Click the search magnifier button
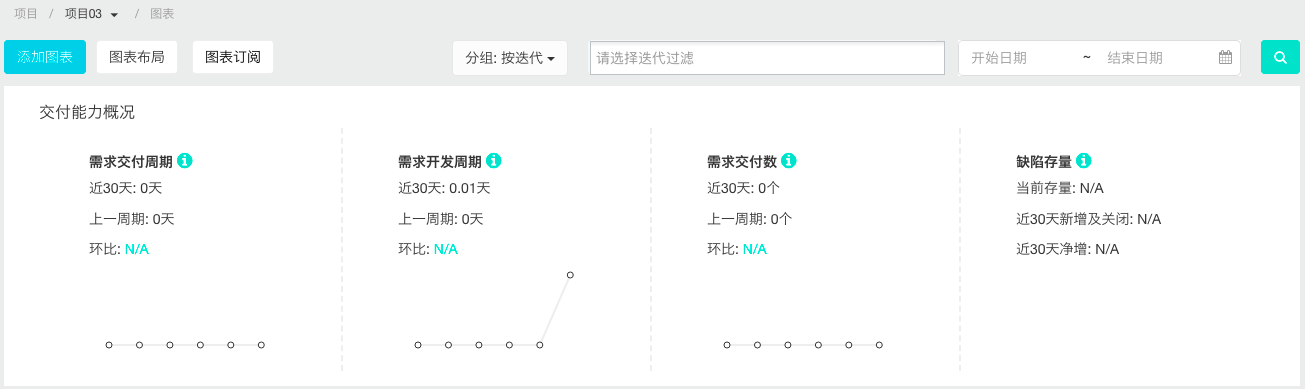This screenshot has height=389, width=1305. pyautogui.click(x=1280, y=57)
